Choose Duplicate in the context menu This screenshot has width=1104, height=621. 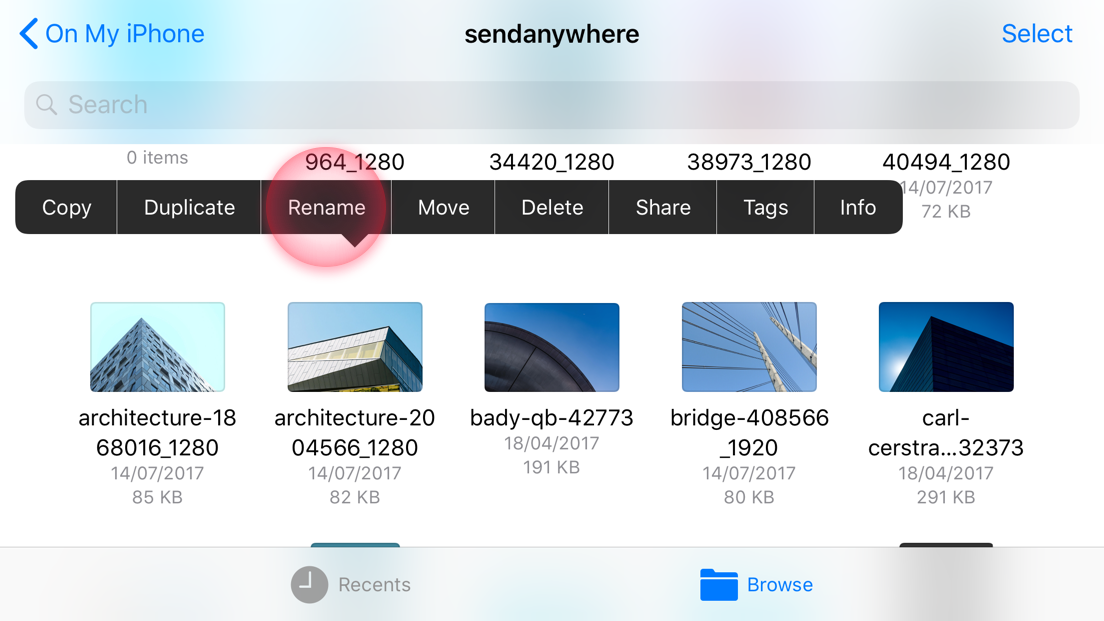click(189, 207)
